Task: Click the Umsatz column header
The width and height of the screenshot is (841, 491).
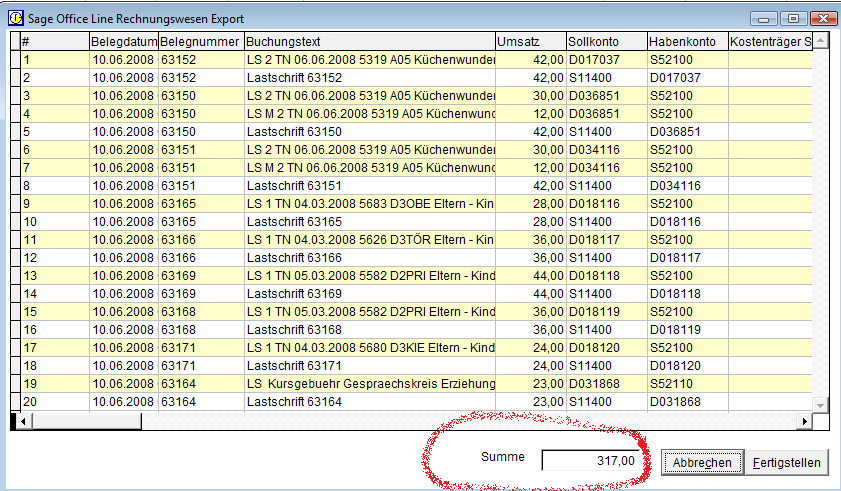Action: tap(531, 41)
